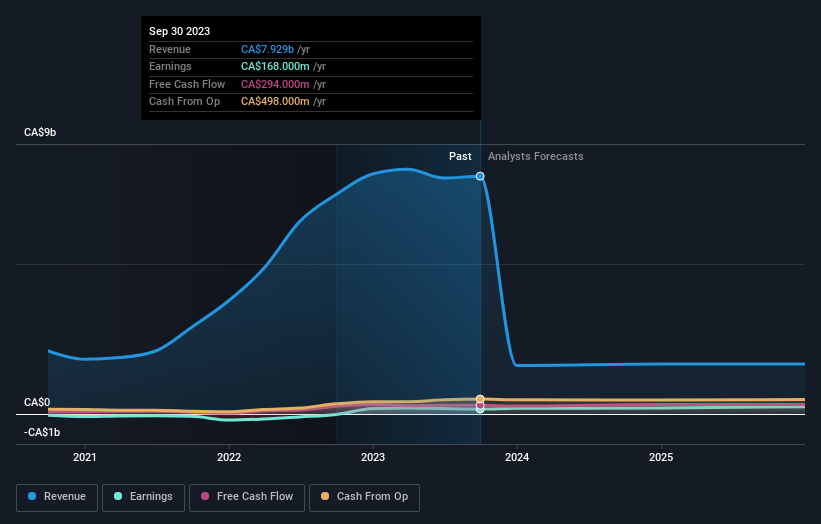This screenshot has height=524, width=821.
Task: Toggle the Cash From Op legend series
Action: click(x=364, y=497)
